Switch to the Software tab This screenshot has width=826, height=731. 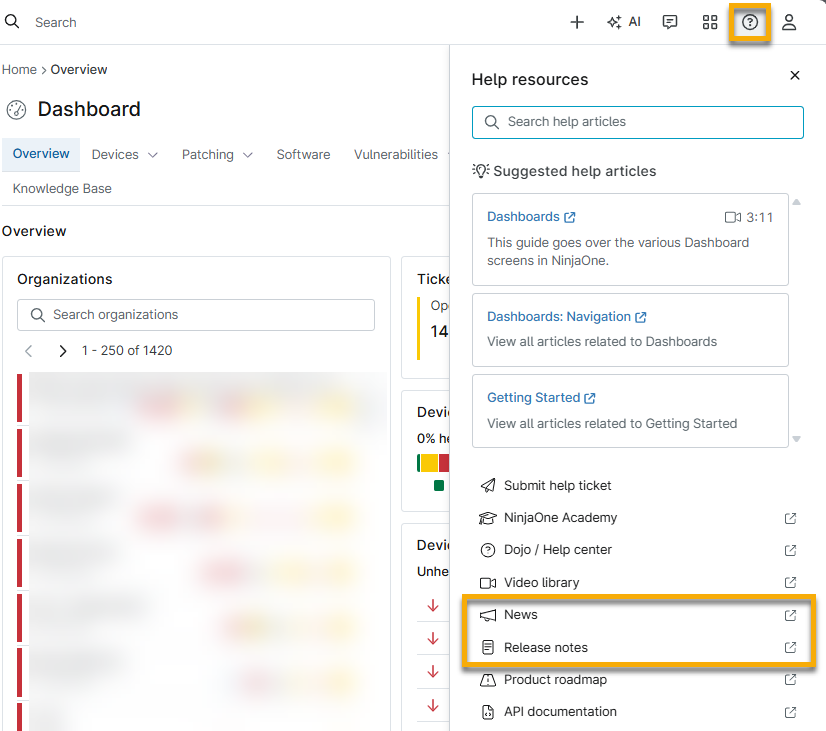pos(303,155)
